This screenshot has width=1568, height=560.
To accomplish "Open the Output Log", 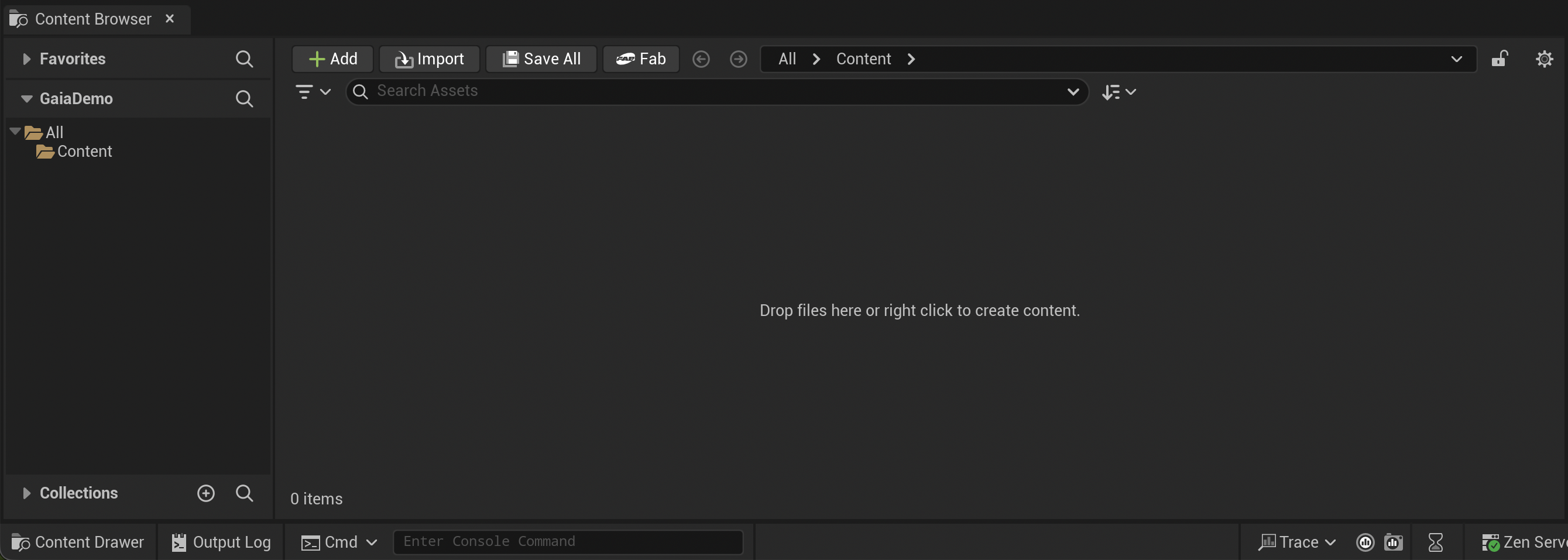I will click(x=221, y=542).
